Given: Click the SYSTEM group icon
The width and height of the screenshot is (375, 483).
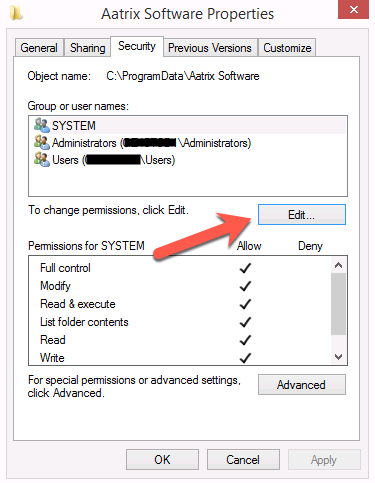Looking at the screenshot, I should pyautogui.click(x=42, y=125).
